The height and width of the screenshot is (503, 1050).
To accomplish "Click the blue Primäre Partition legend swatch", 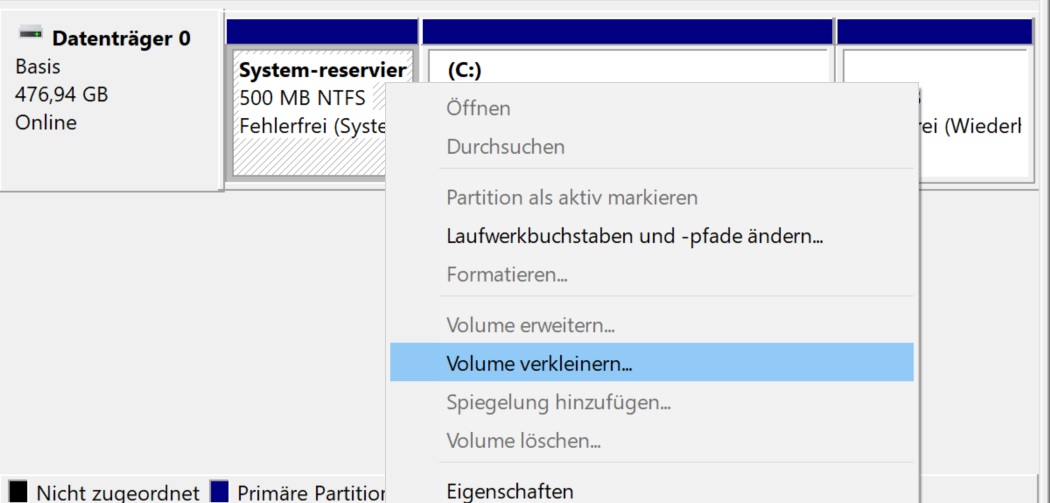I will pyautogui.click(x=220, y=492).
